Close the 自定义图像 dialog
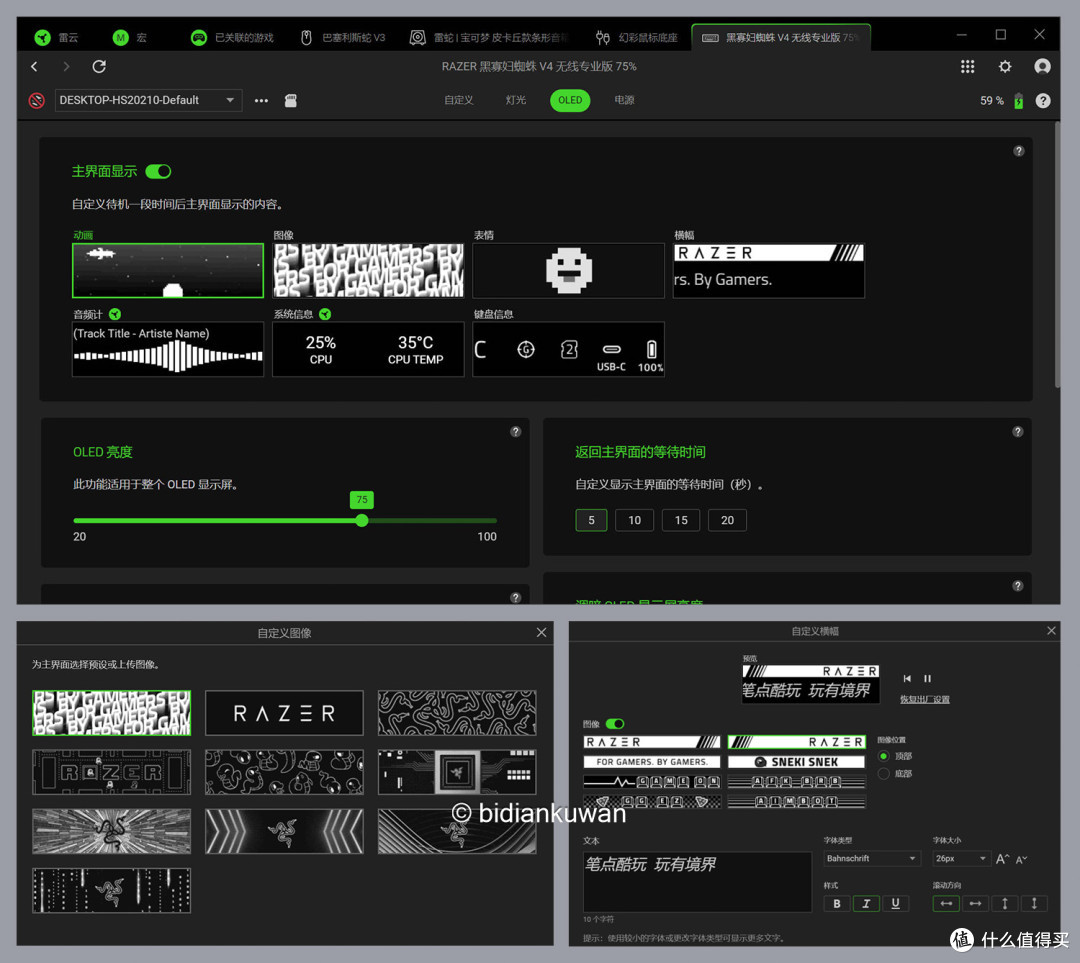Image resolution: width=1080 pixels, height=963 pixels. 541,632
